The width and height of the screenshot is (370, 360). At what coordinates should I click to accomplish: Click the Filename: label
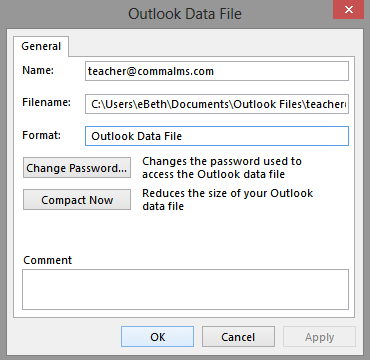[x=46, y=102]
